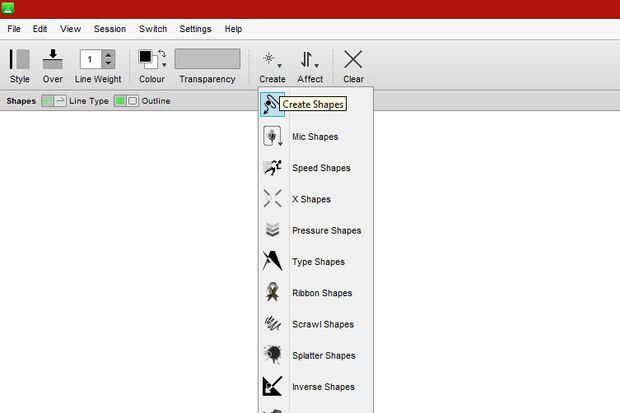The image size is (620, 413).
Task: Select the Ribbon Shapes icon
Action: tap(272, 292)
